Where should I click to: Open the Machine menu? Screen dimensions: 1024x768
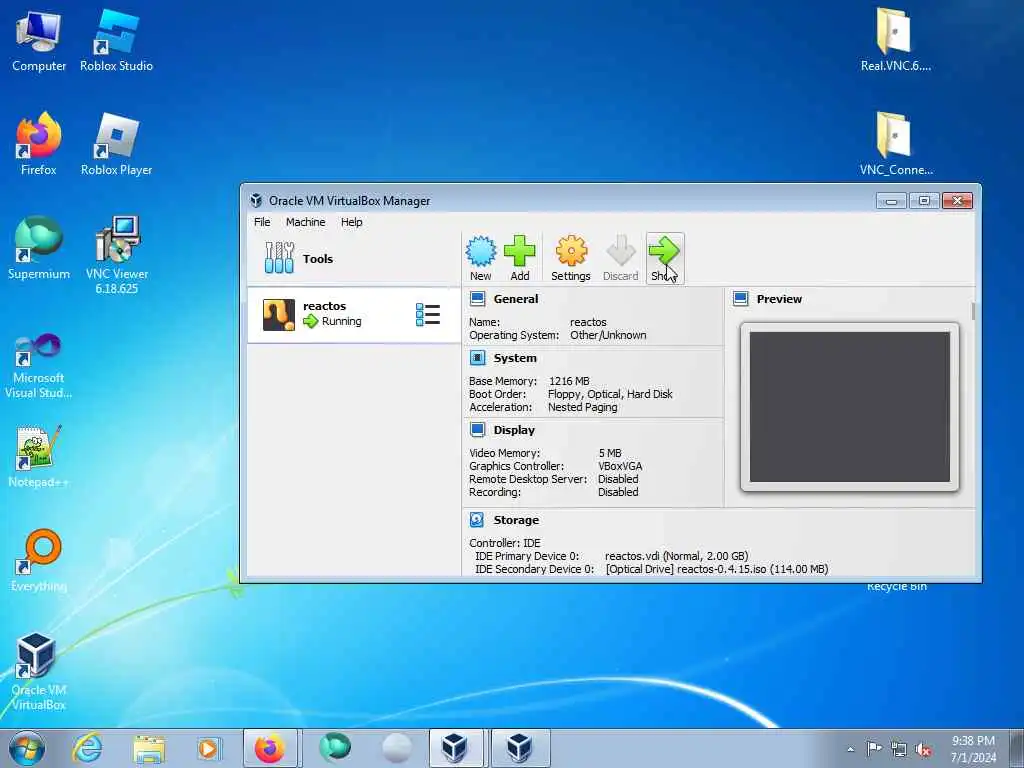click(305, 222)
